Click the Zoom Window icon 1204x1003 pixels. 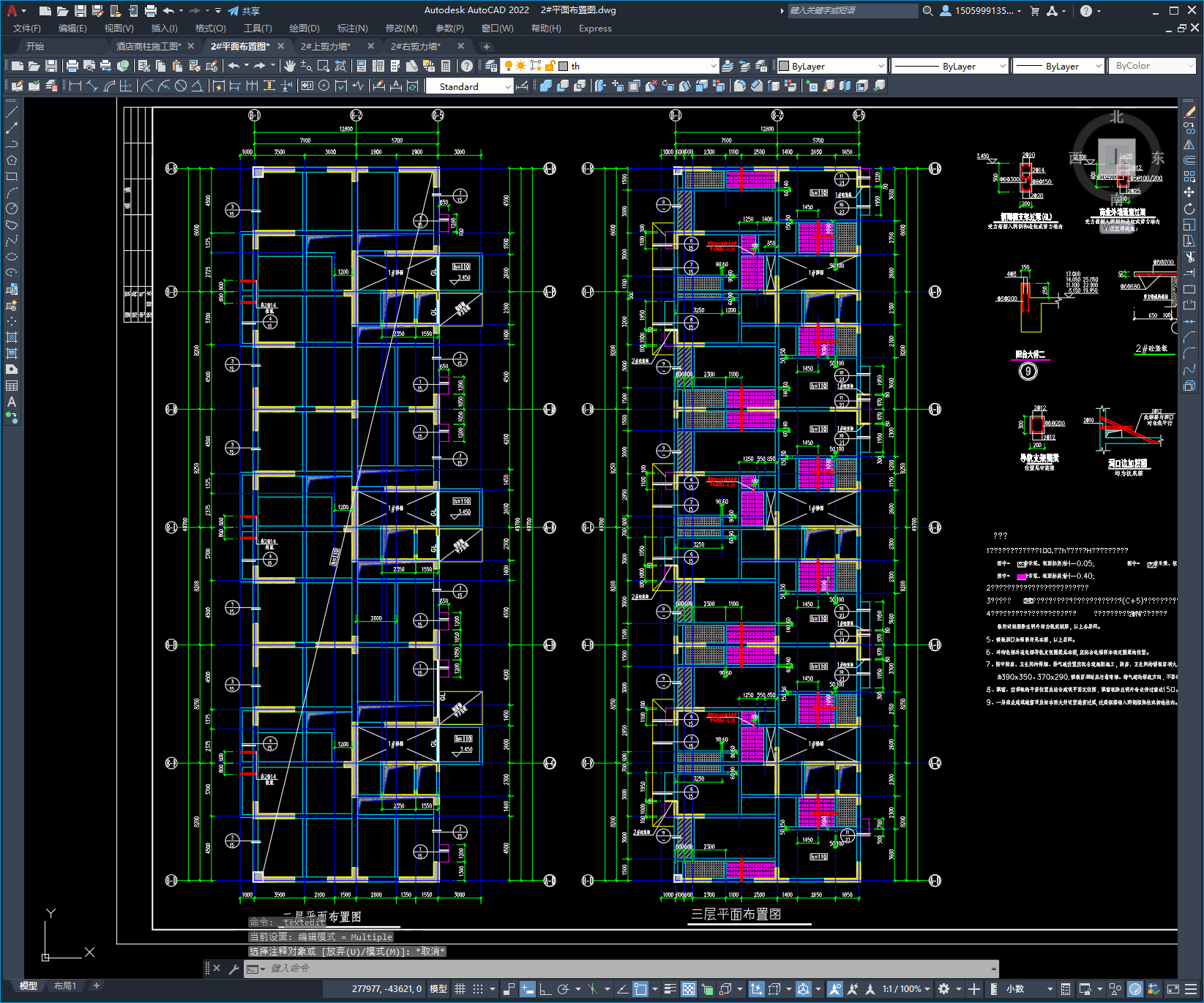[324, 66]
